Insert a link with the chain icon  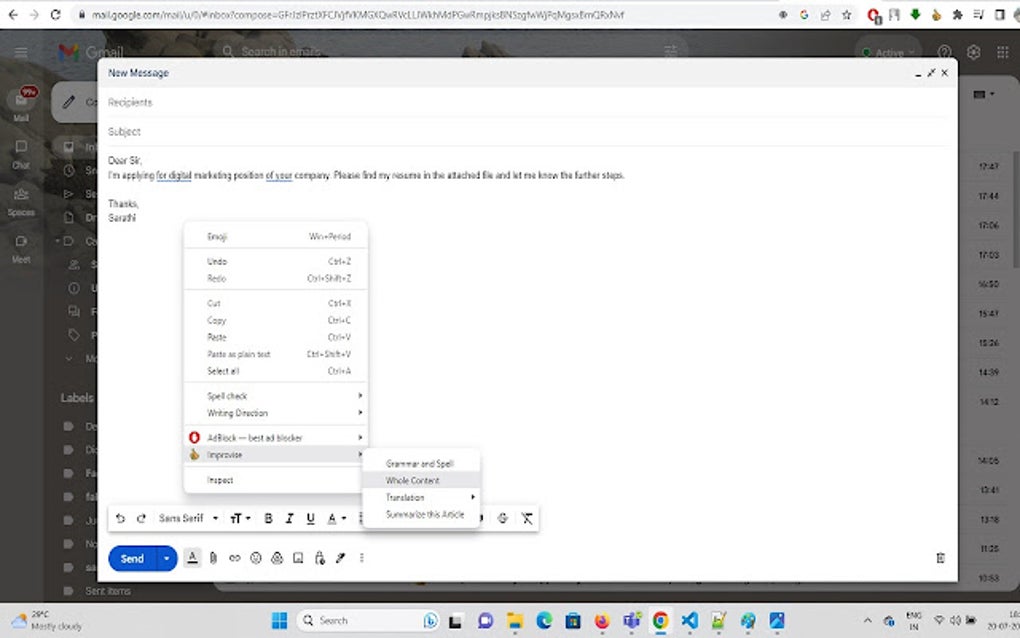[x=234, y=558]
